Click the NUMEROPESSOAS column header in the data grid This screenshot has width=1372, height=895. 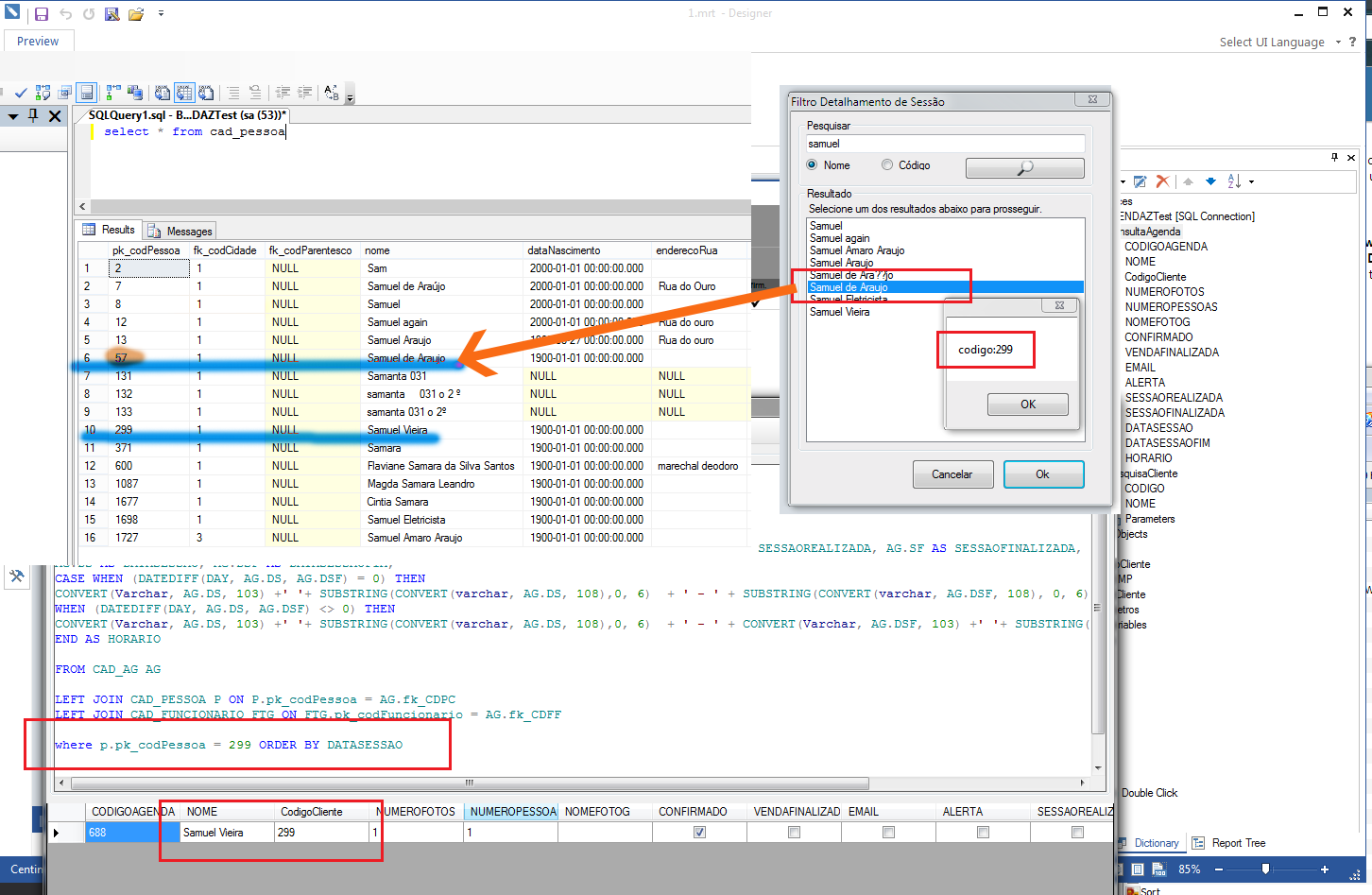point(511,812)
